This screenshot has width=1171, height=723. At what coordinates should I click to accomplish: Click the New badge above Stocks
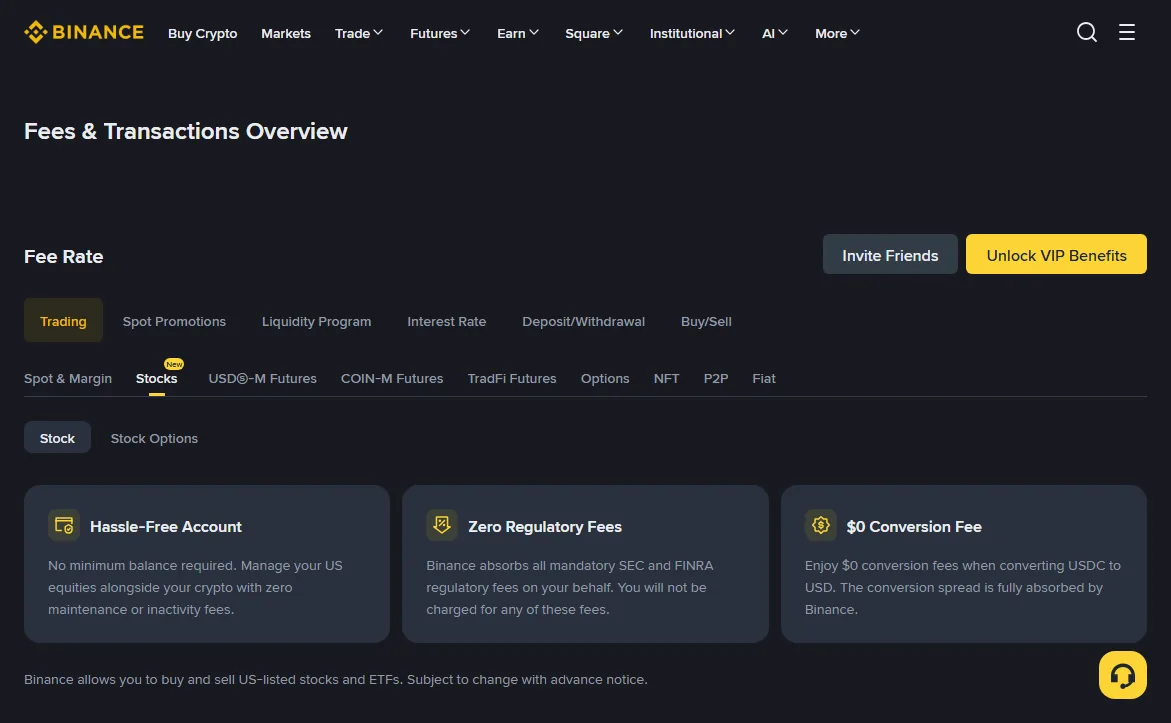coord(174,364)
